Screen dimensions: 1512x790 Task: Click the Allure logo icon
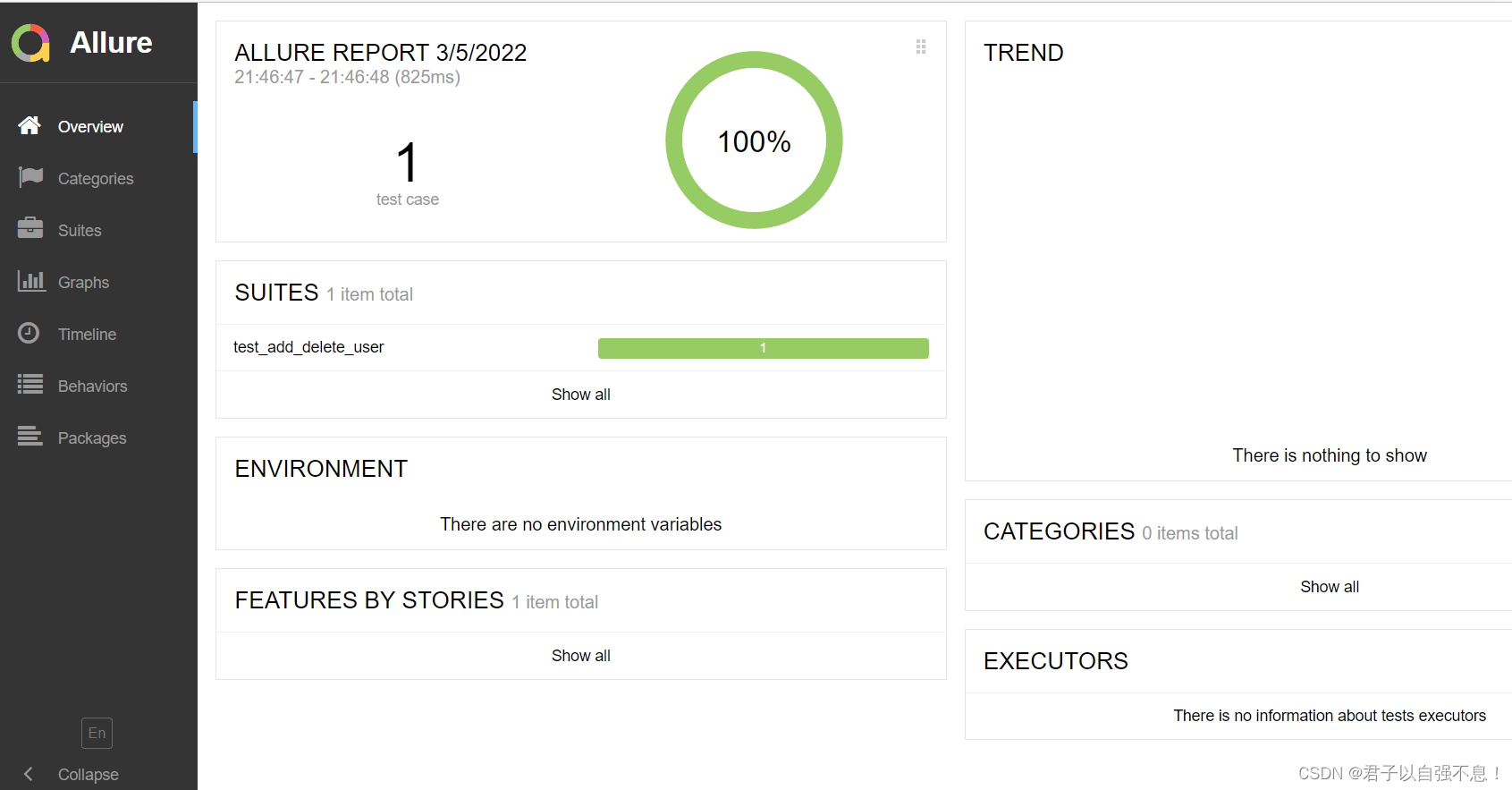[x=30, y=43]
